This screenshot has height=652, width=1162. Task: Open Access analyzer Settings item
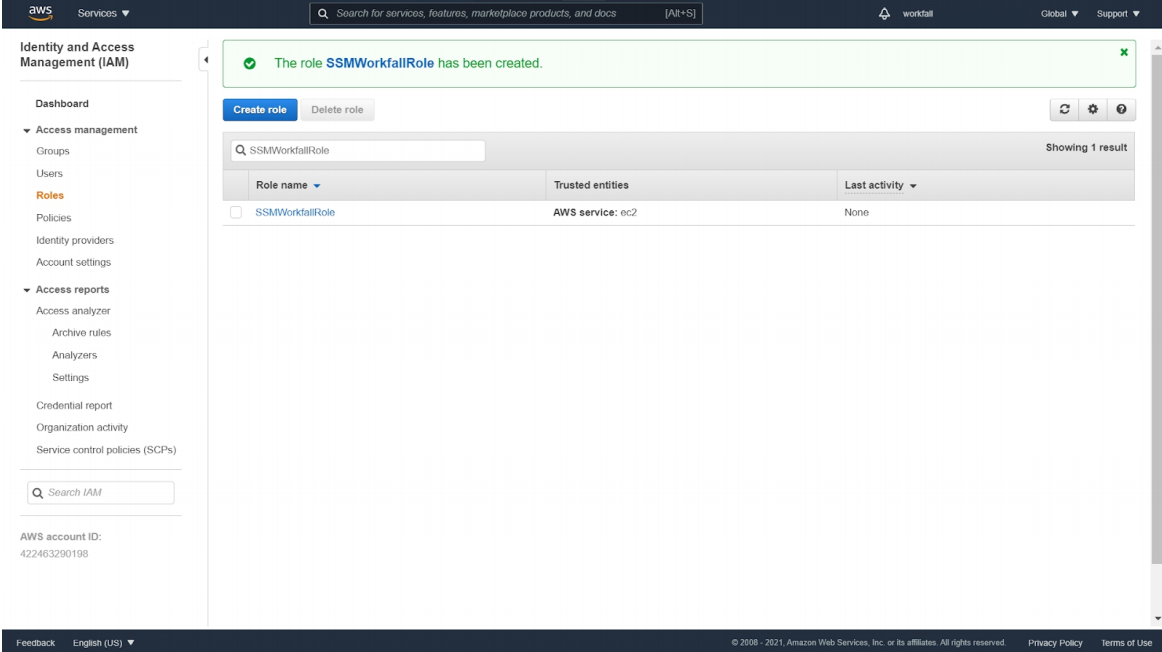point(70,377)
